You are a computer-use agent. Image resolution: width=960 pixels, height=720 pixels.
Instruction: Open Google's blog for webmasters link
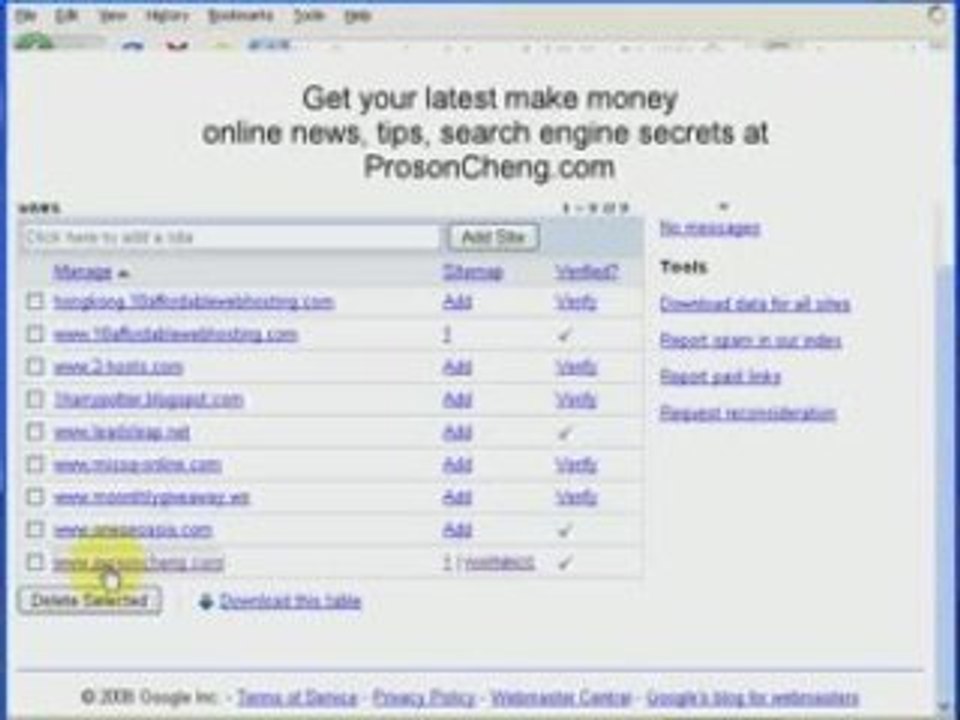coord(752,697)
